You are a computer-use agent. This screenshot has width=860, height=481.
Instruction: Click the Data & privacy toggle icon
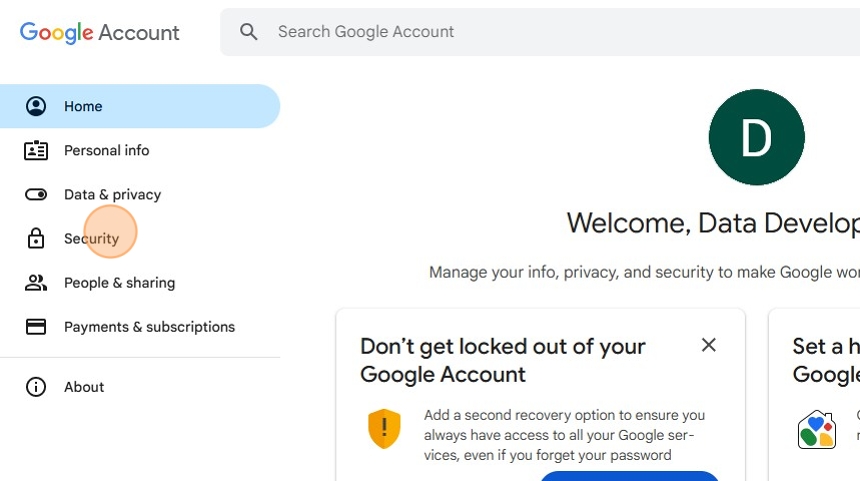[x=36, y=194]
